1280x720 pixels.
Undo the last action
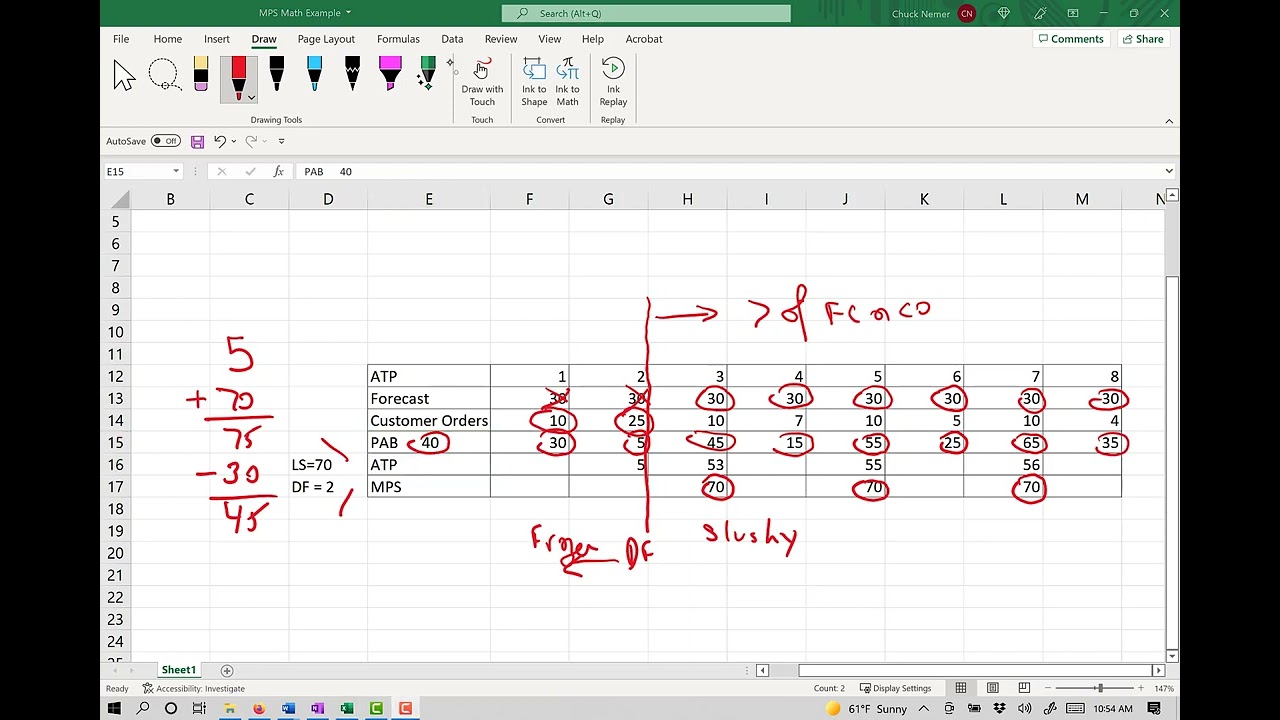pyautogui.click(x=219, y=142)
